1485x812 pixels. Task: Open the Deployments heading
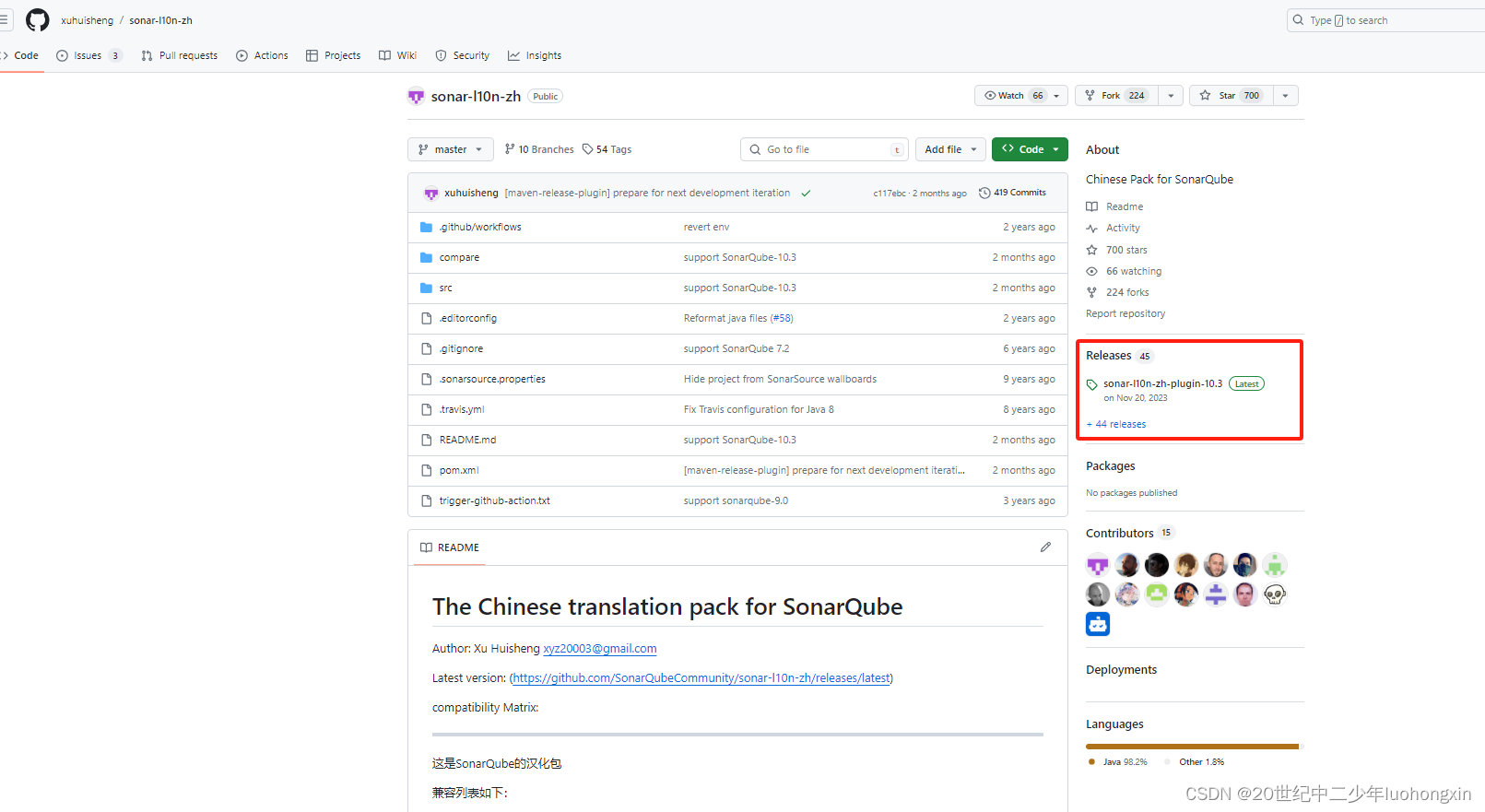pyautogui.click(x=1121, y=670)
